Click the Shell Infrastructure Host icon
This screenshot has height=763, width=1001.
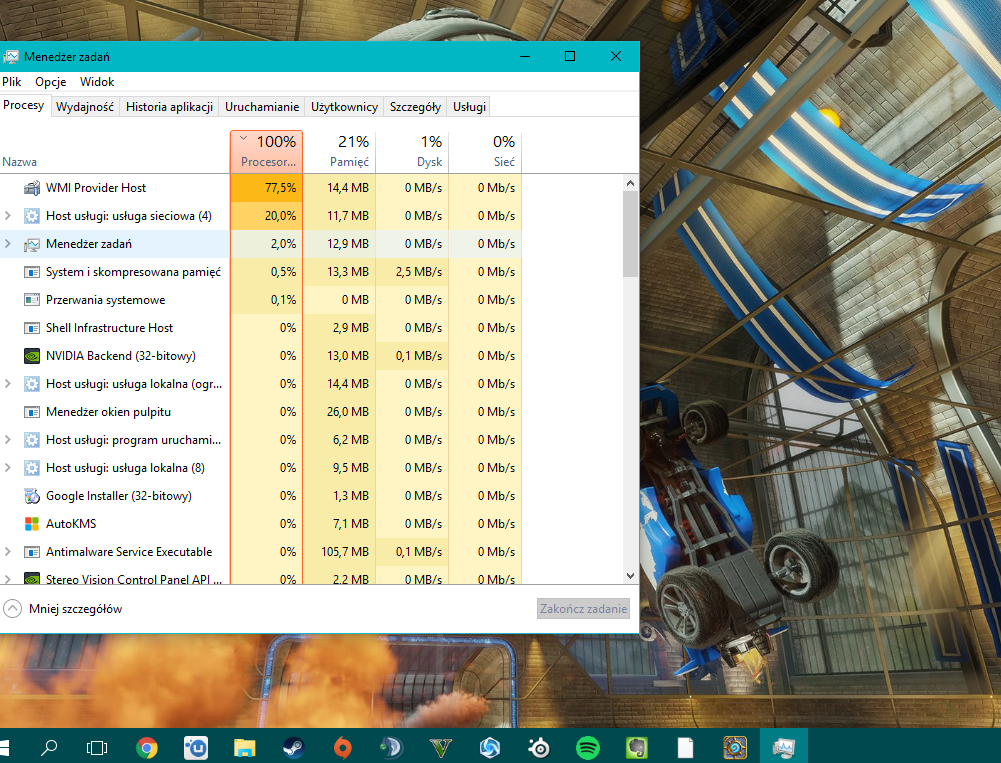[x=31, y=328]
